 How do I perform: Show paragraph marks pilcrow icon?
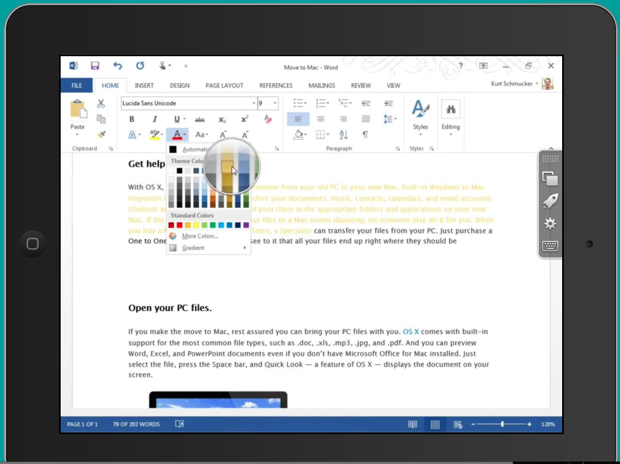tap(365, 135)
